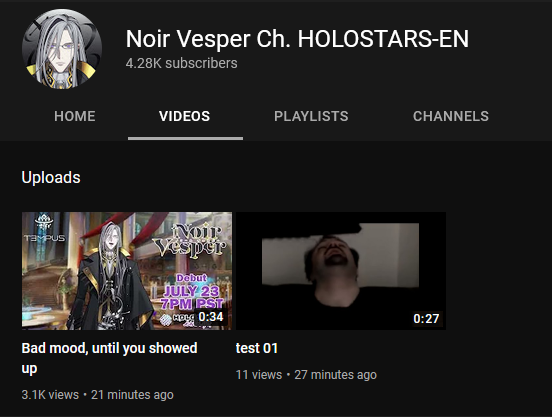The image size is (552, 417).
Task: Select the VIDEOS tab
Action: pyautogui.click(x=184, y=116)
